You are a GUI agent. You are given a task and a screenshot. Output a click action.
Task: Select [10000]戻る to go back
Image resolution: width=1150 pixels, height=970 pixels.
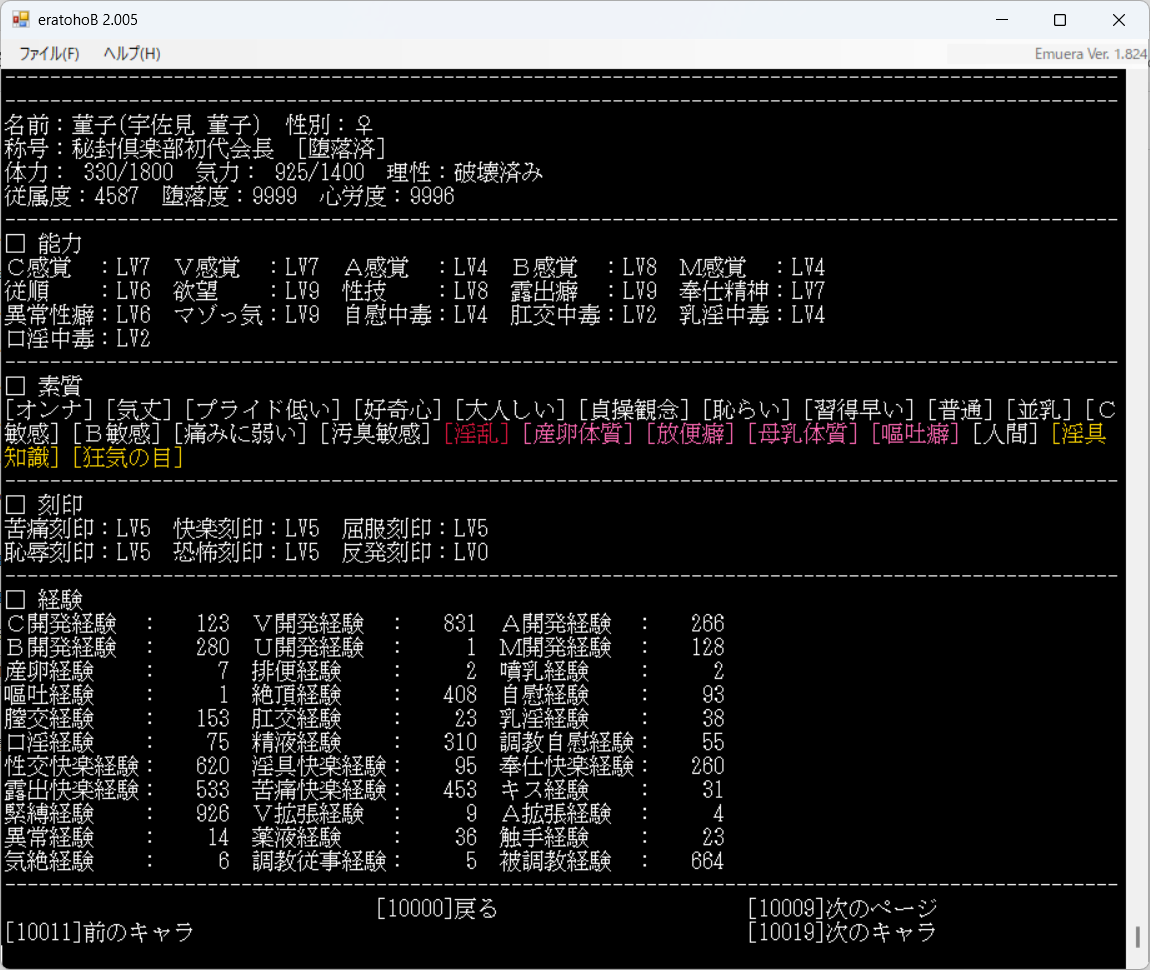pos(437,909)
